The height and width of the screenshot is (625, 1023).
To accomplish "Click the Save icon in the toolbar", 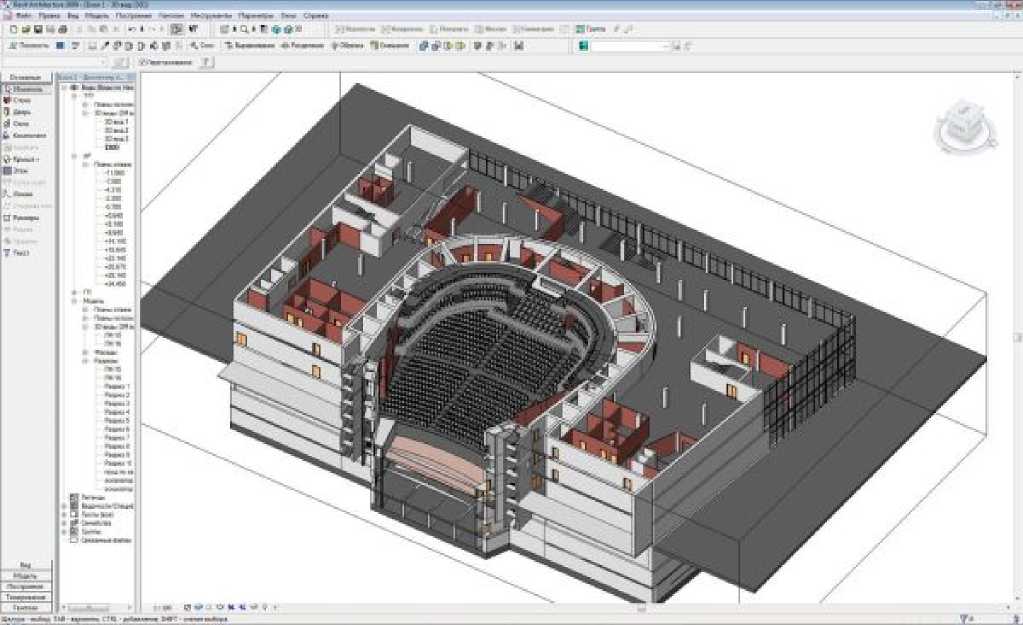I will (38, 30).
